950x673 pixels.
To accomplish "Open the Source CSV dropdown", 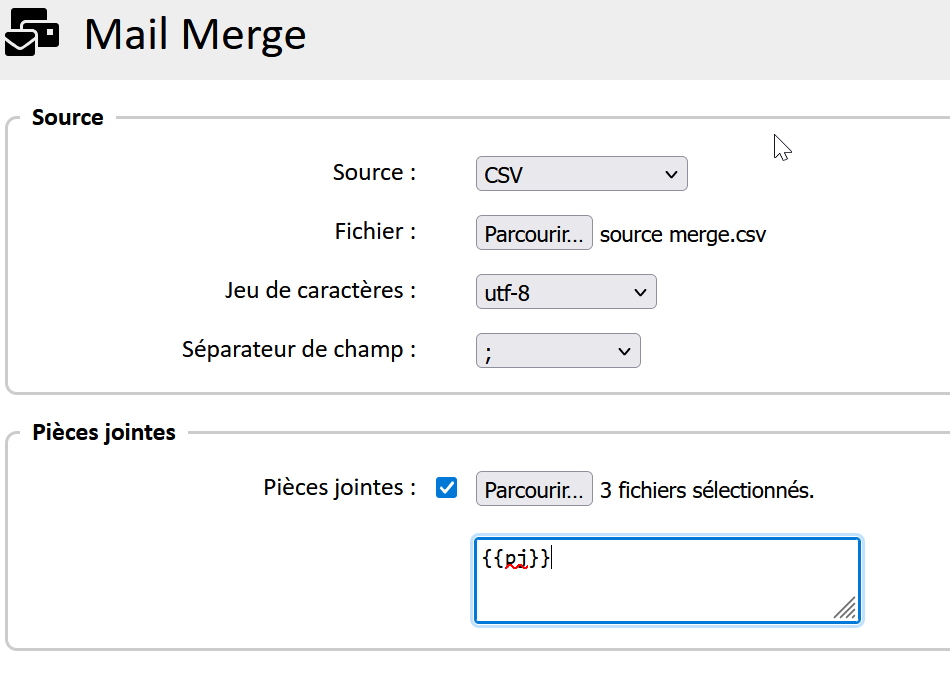I will pyautogui.click(x=581, y=175).
